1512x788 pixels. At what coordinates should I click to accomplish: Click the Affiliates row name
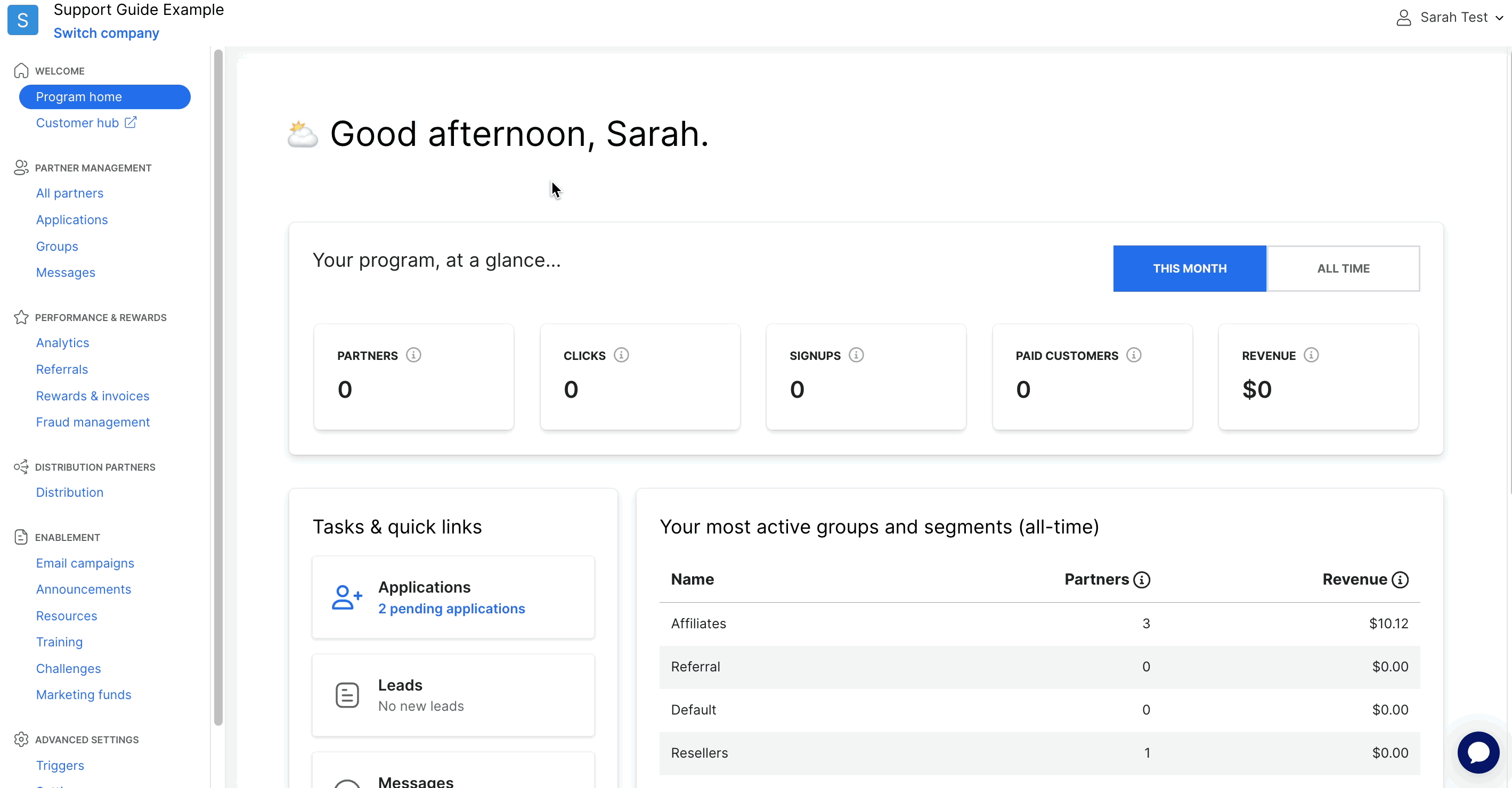pos(698,623)
